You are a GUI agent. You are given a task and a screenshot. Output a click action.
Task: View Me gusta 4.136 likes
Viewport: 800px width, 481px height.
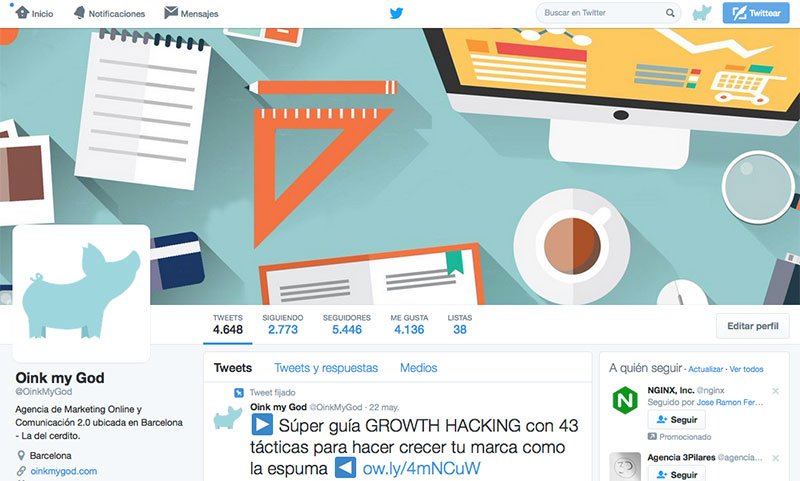[x=409, y=324]
